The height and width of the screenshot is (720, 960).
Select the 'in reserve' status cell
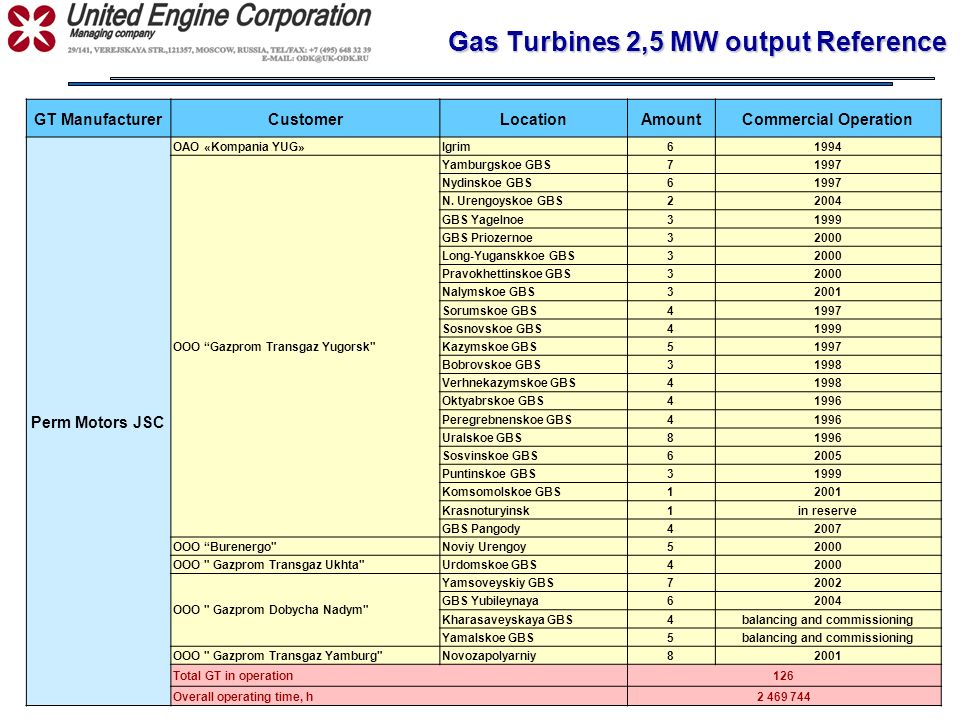coord(828,510)
